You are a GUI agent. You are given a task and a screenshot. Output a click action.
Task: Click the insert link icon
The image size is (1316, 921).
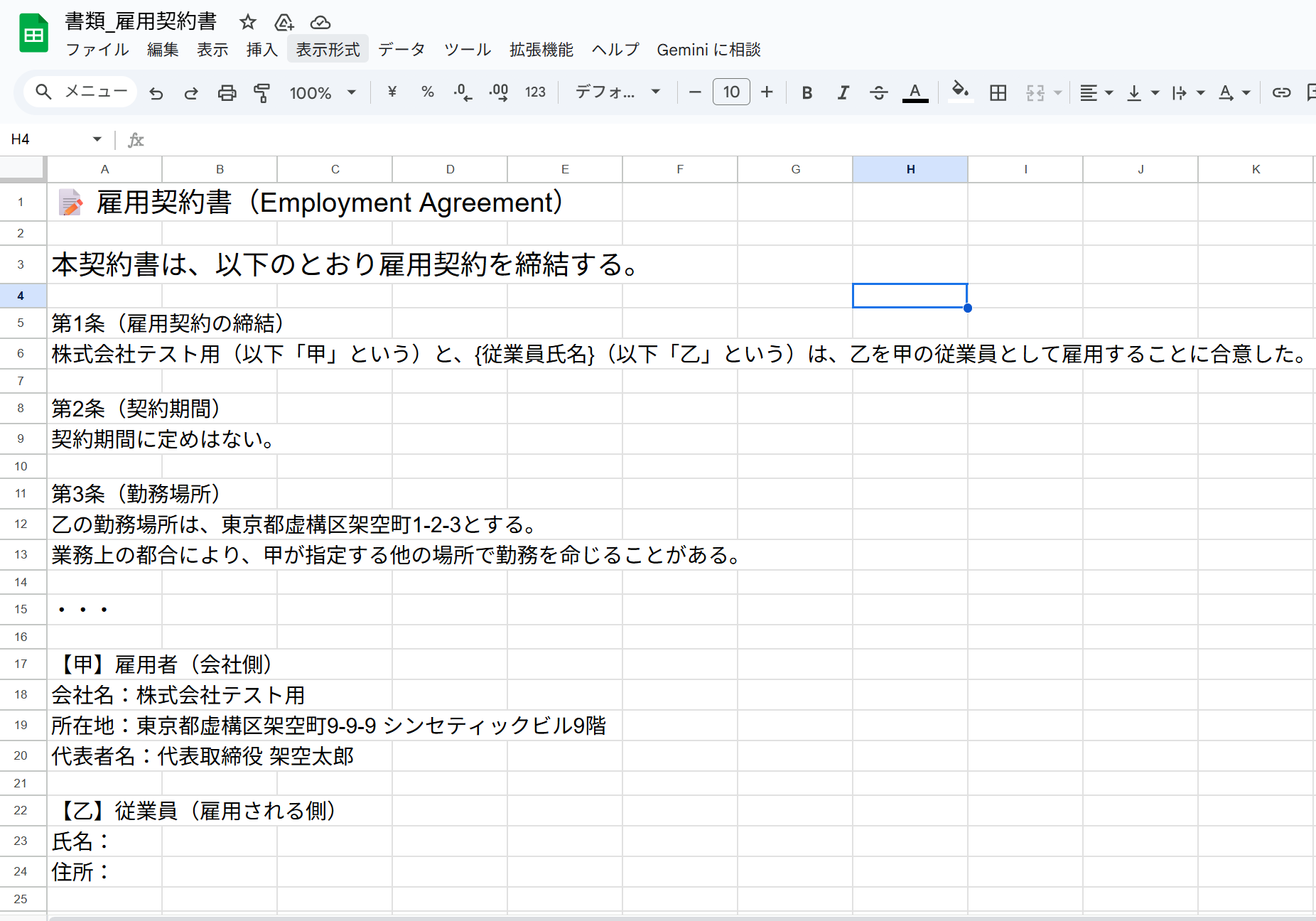[1281, 93]
